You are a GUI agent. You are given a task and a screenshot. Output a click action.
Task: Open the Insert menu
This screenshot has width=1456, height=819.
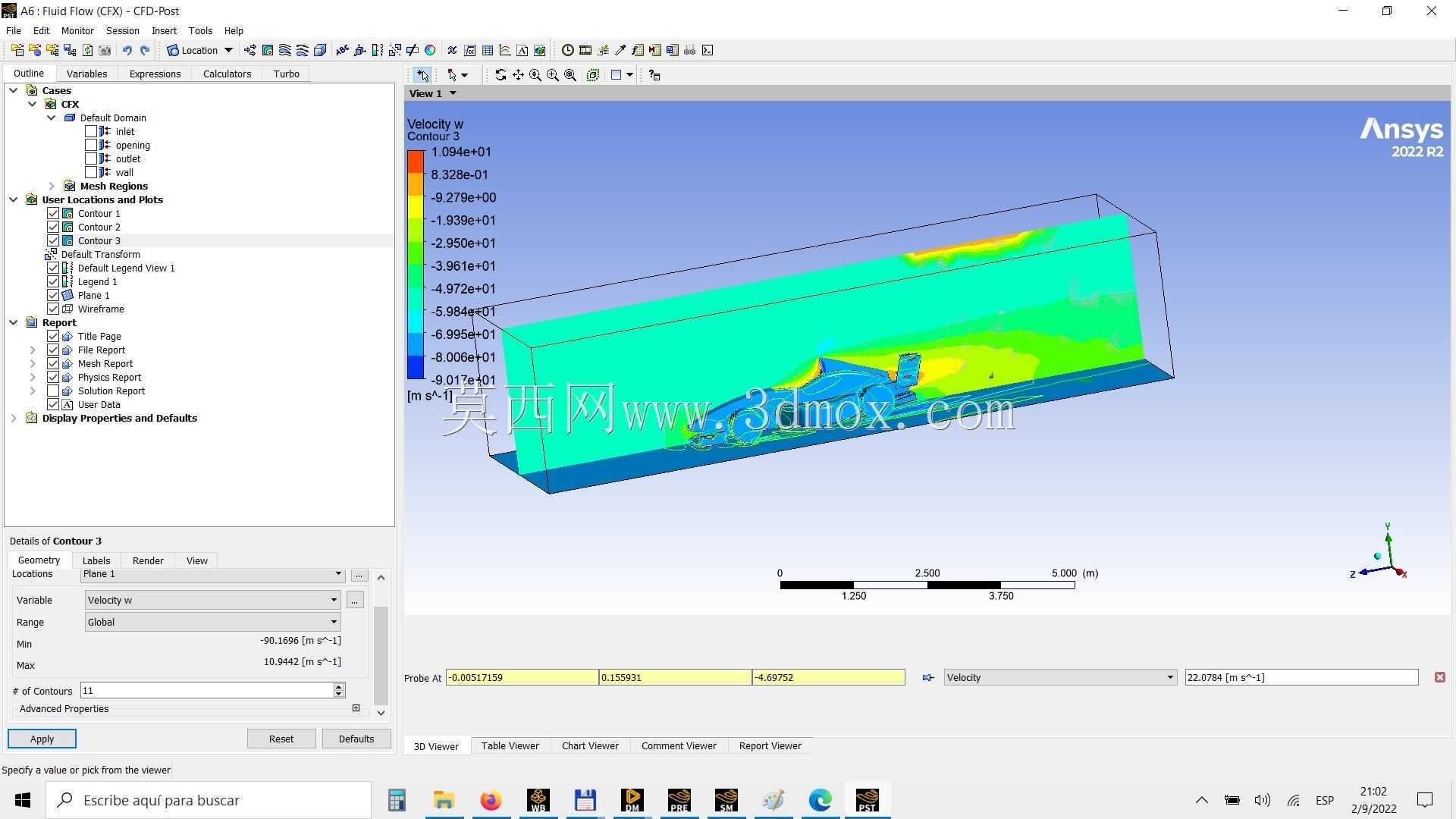tap(164, 30)
